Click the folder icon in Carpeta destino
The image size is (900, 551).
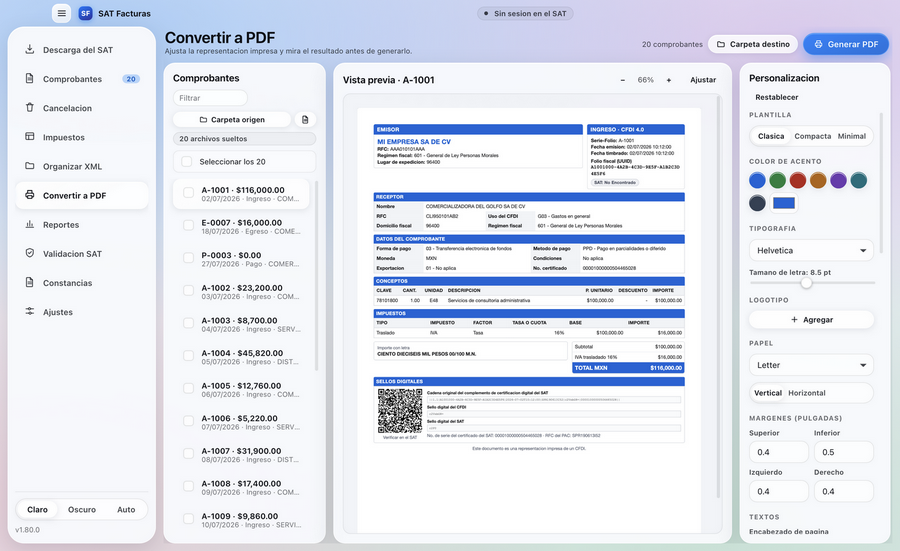tap(721, 44)
